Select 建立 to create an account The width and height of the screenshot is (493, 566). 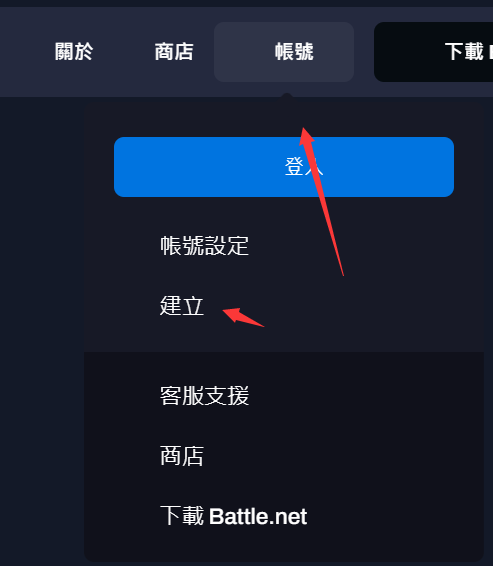click(x=182, y=306)
